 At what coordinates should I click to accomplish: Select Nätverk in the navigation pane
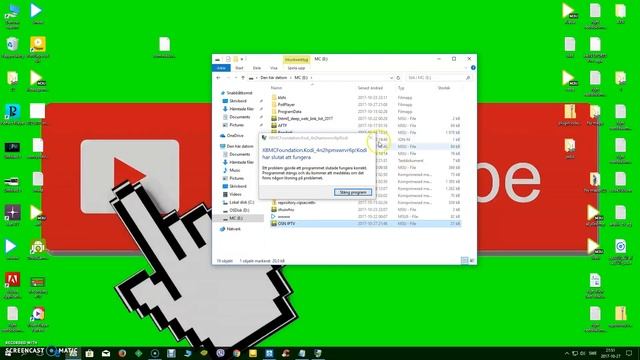click(233, 229)
